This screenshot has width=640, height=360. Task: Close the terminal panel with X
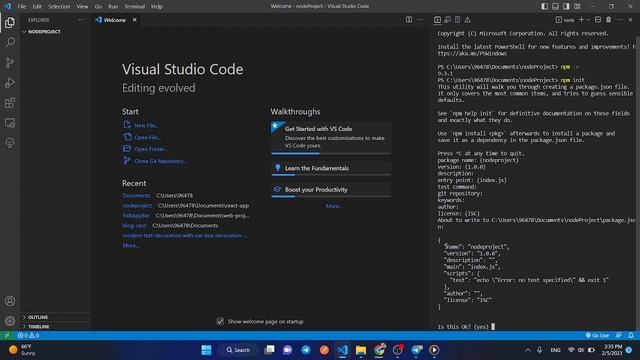(630, 20)
